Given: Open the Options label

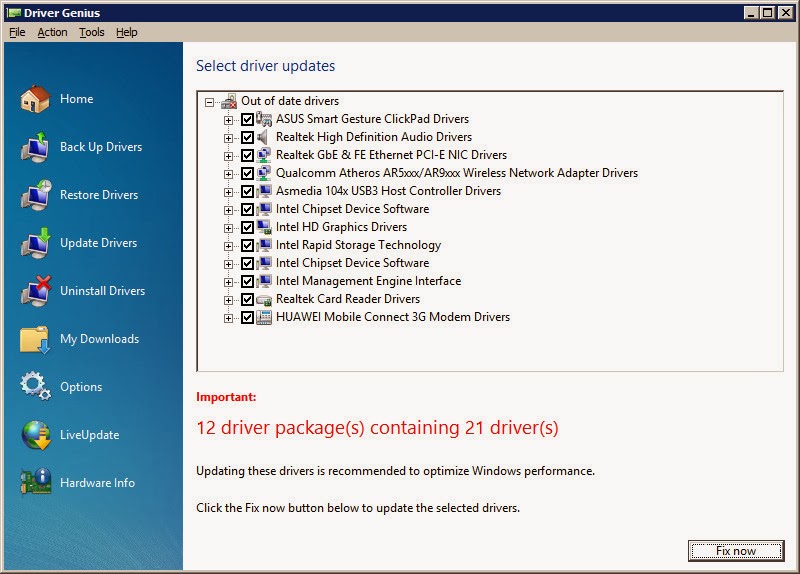Looking at the screenshot, I should click(x=81, y=387).
